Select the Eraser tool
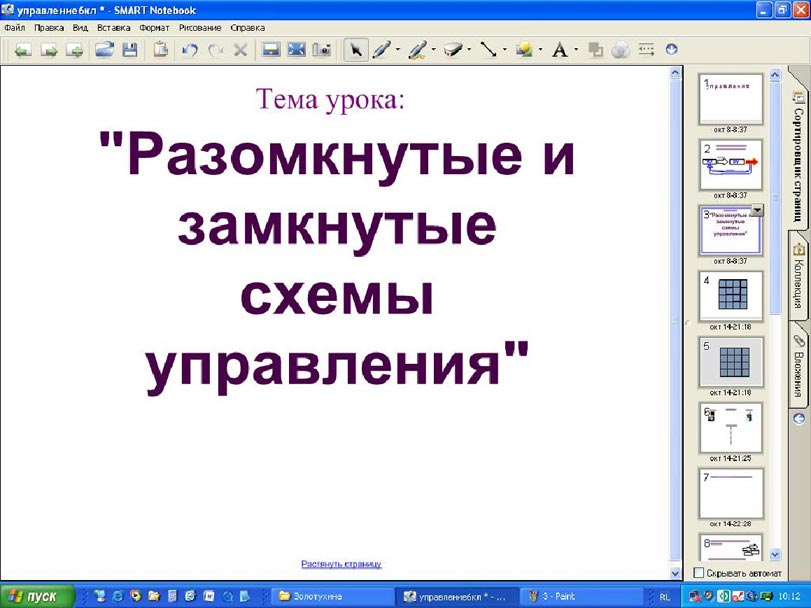The width and height of the screenshot is (811, 608). coord(451,49)
